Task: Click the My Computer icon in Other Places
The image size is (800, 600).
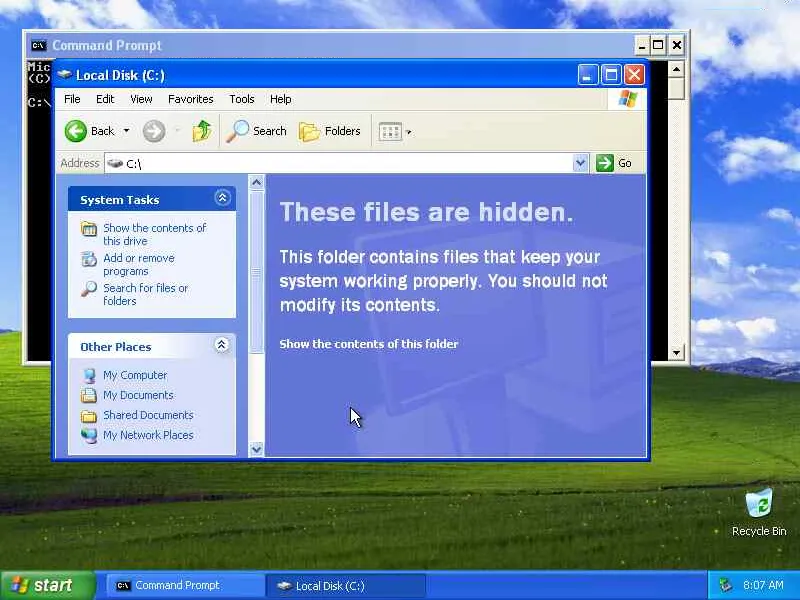Action: pyautogui.click(x=89, y=376)
